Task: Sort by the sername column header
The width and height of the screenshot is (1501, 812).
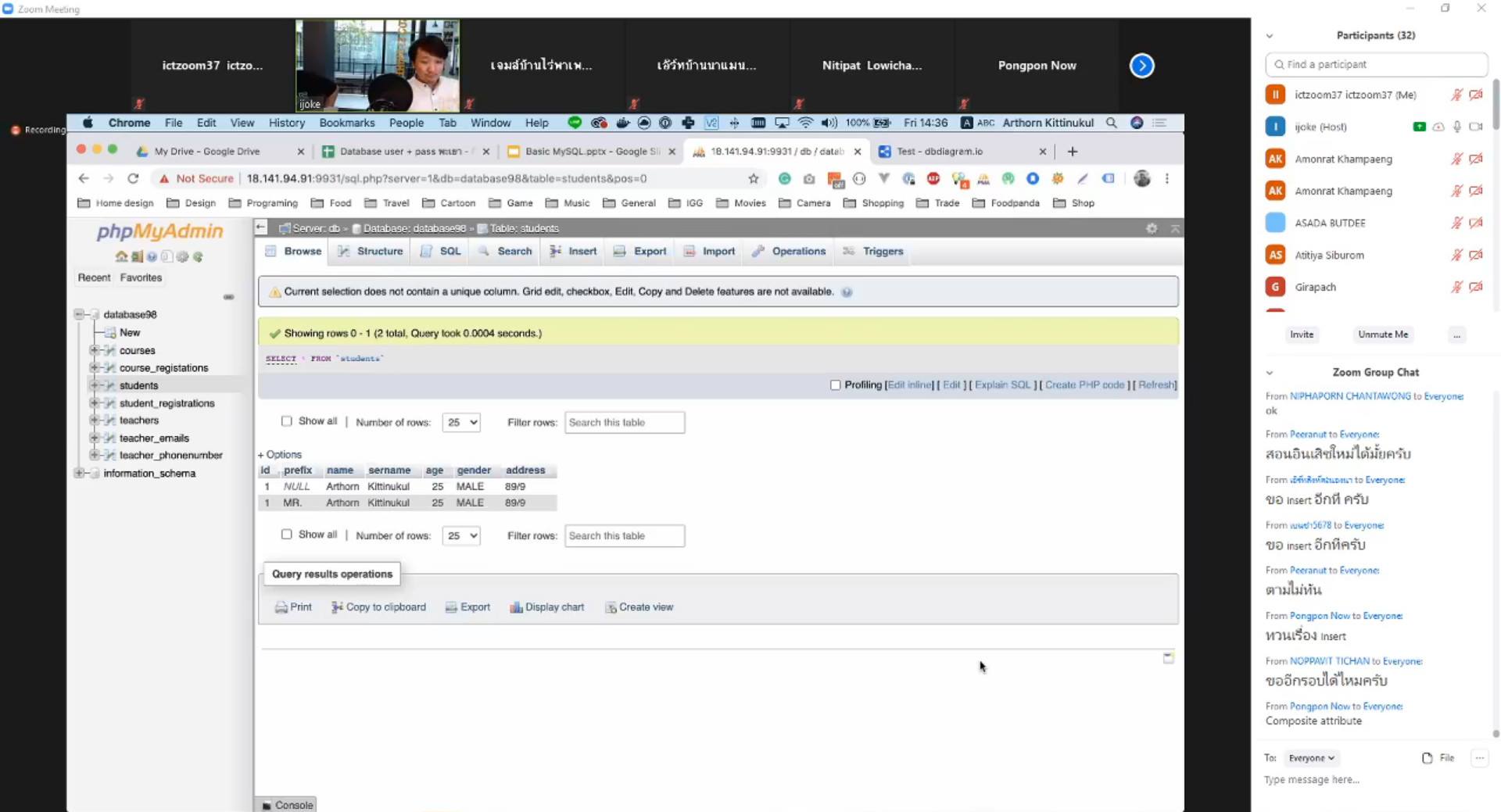Action: (389, 470)
